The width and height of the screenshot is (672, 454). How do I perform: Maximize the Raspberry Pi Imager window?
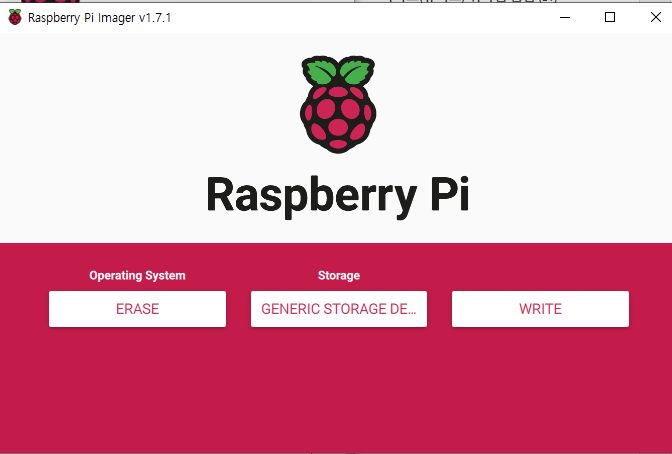pyautogui.click(x=610, y=17)
